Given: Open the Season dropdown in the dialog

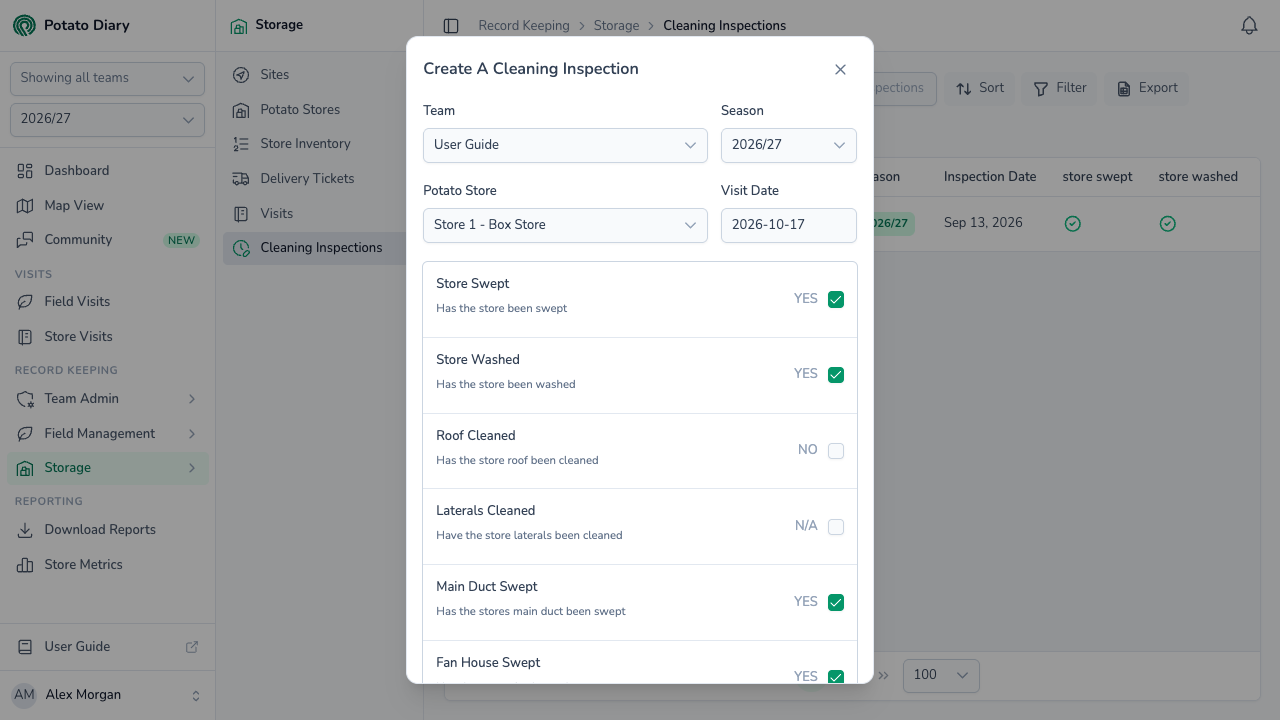Looking at the screenshot, I should point(789,145).
